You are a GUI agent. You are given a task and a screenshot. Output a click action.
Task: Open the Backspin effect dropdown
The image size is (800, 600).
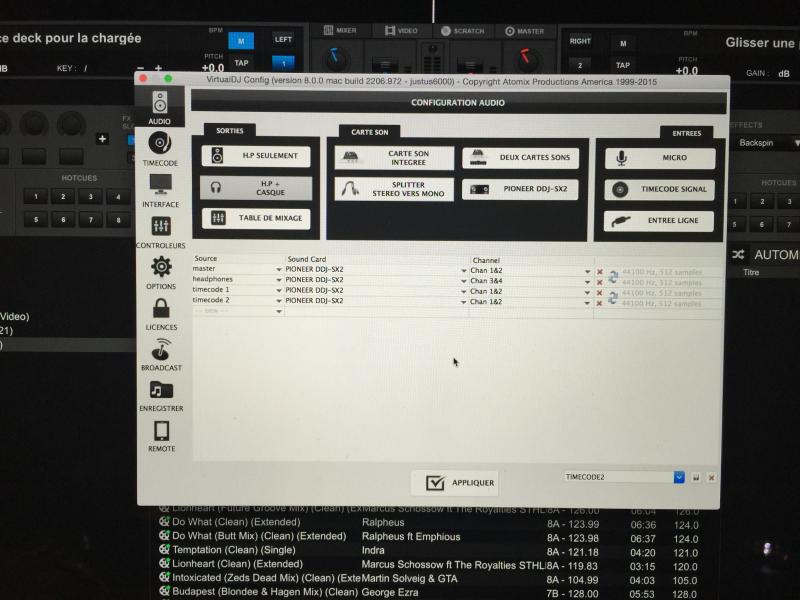tap(794, 143)
